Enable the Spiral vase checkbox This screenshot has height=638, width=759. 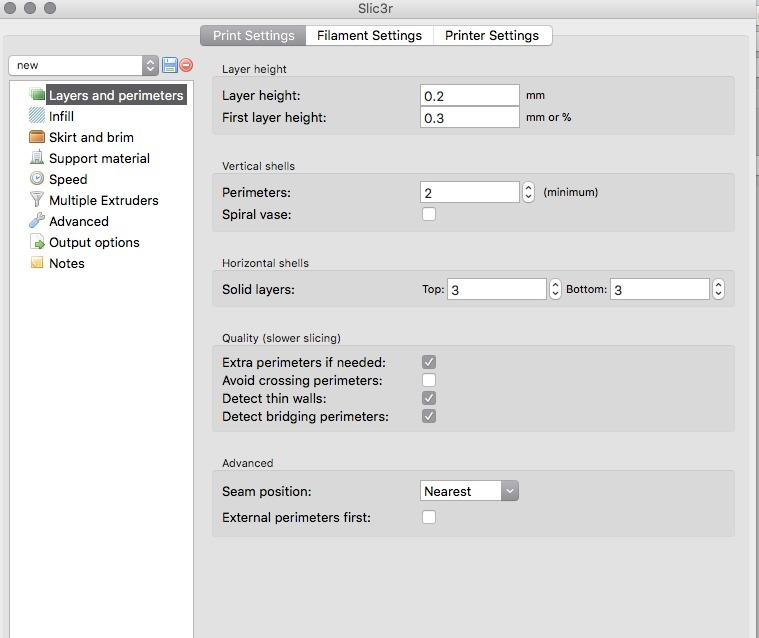429,214
